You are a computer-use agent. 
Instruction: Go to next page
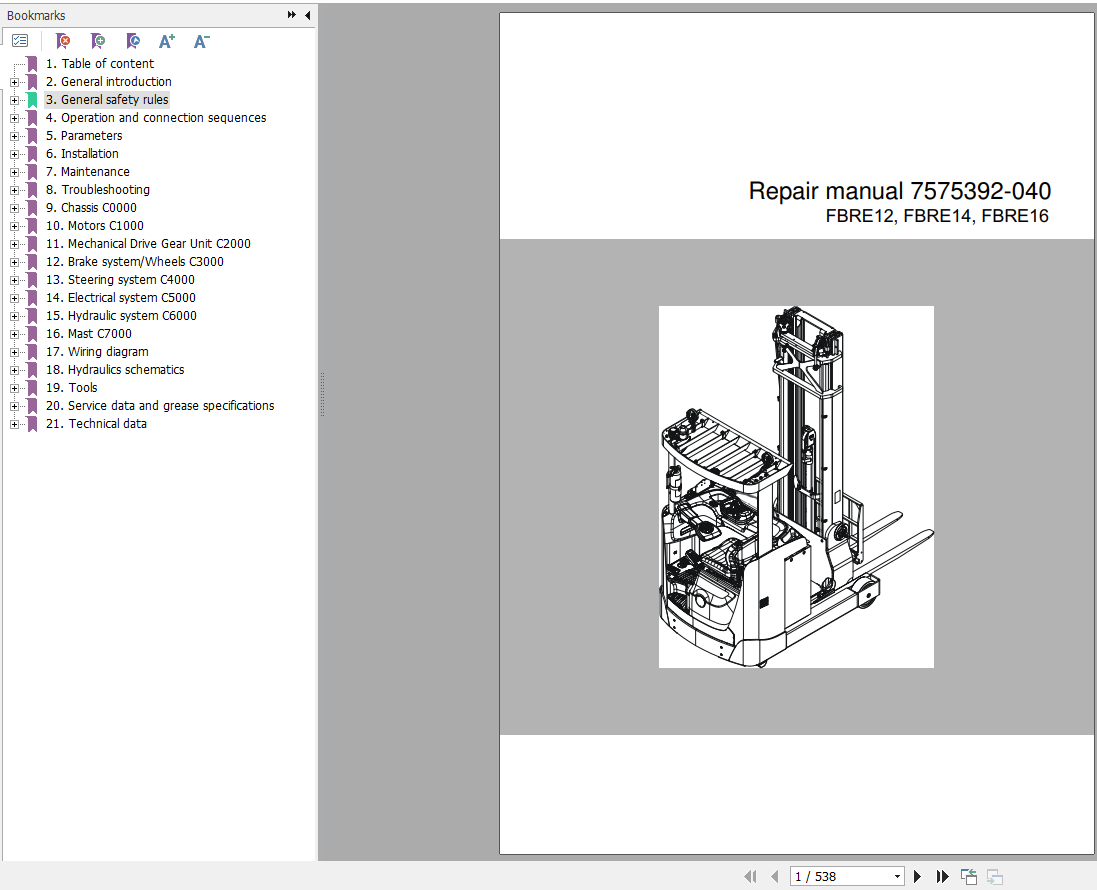917,876
